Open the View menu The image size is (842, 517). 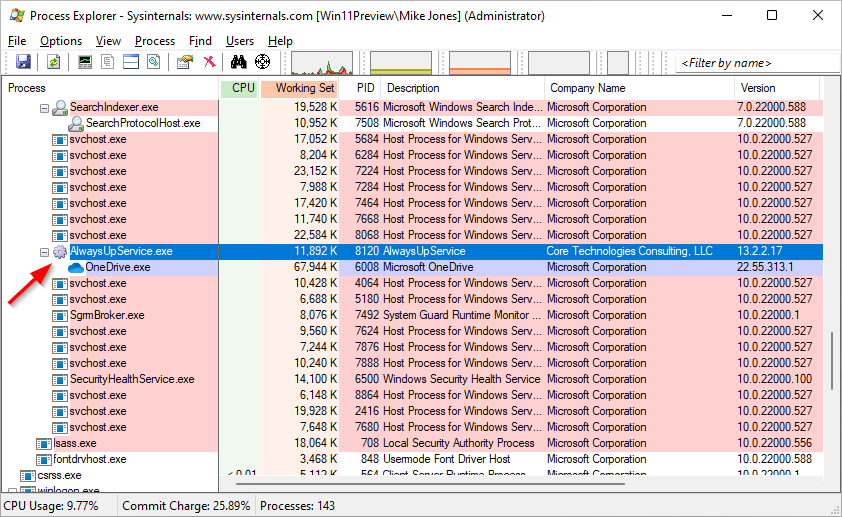tap(108, 41)
